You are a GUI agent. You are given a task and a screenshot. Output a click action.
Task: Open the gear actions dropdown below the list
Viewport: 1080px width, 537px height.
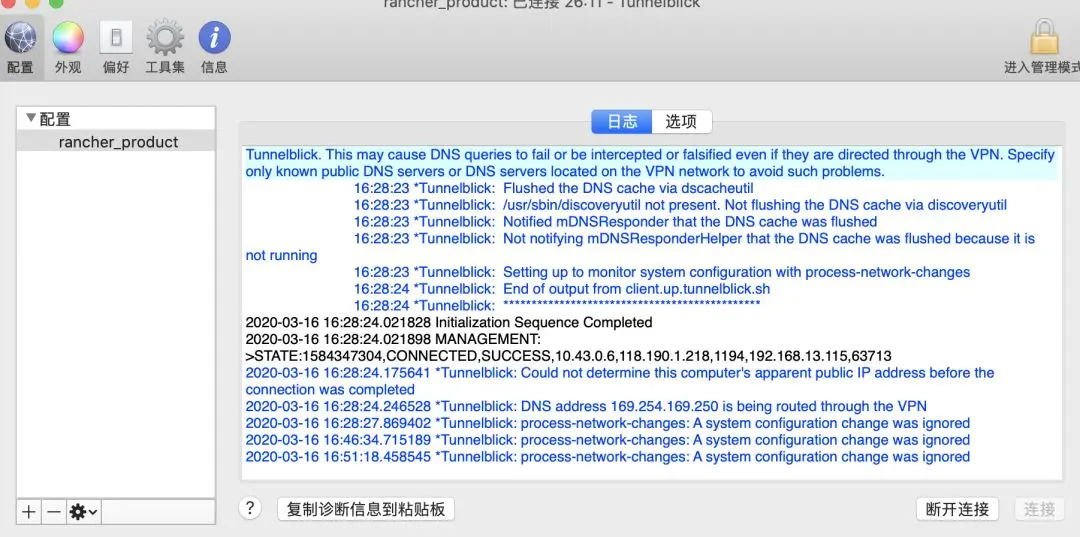pos(84,512)
